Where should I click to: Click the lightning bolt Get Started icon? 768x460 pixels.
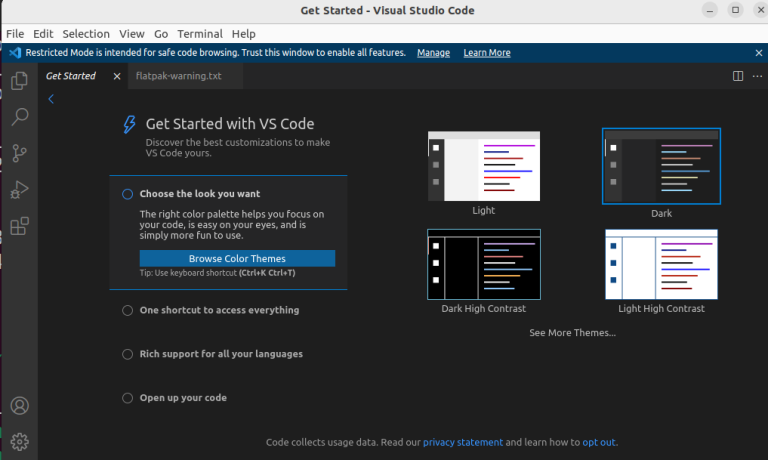(129, 124)
